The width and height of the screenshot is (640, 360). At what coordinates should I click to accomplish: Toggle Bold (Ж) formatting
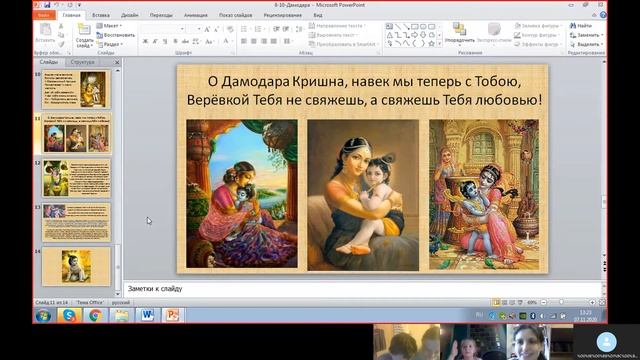145,41
